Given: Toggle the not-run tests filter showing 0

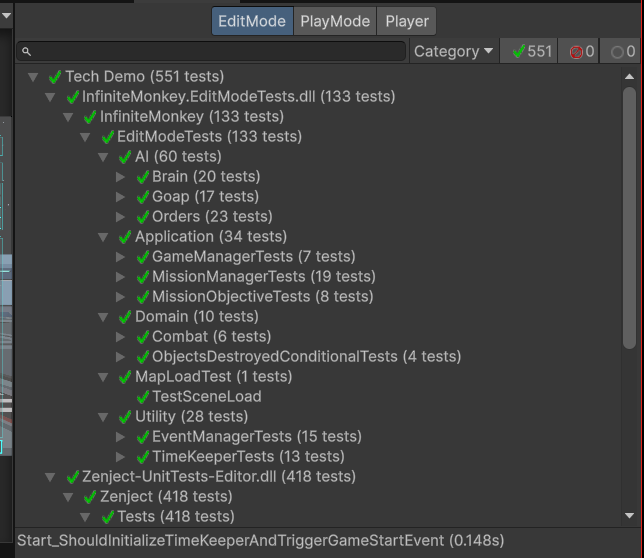Looking at the screenshot, I should 620,51.
